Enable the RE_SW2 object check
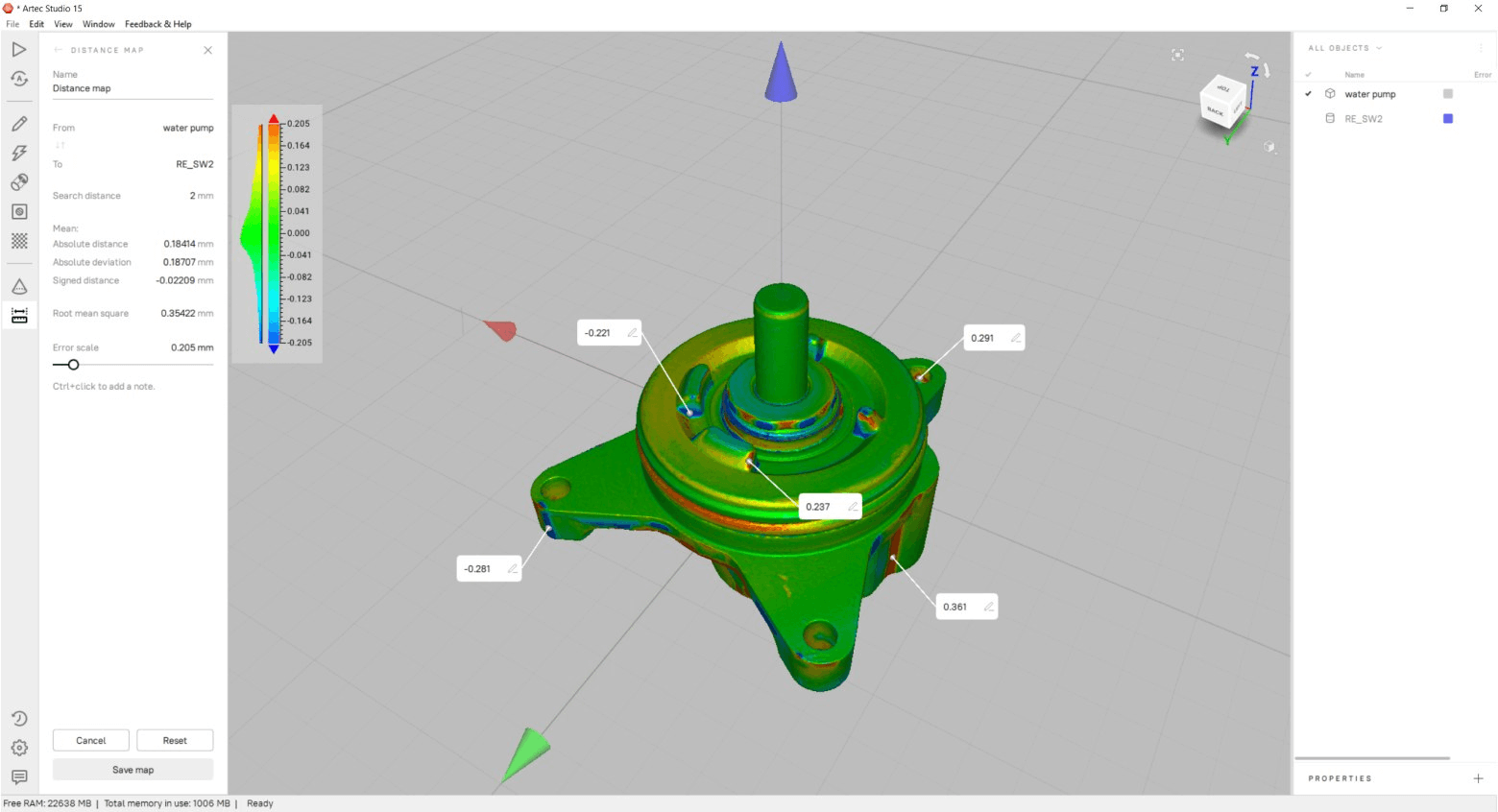Viewport: 1498px width, 812px height. pos(1309,118)
